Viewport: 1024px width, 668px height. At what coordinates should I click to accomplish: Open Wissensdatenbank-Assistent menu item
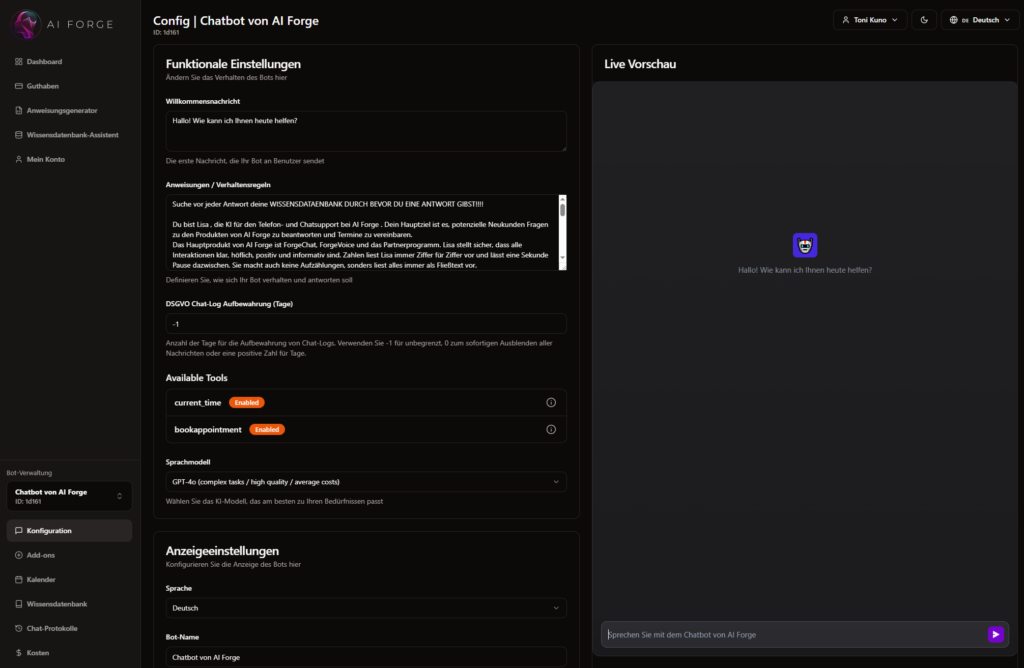pyautogui.click(x=74, y=135)
